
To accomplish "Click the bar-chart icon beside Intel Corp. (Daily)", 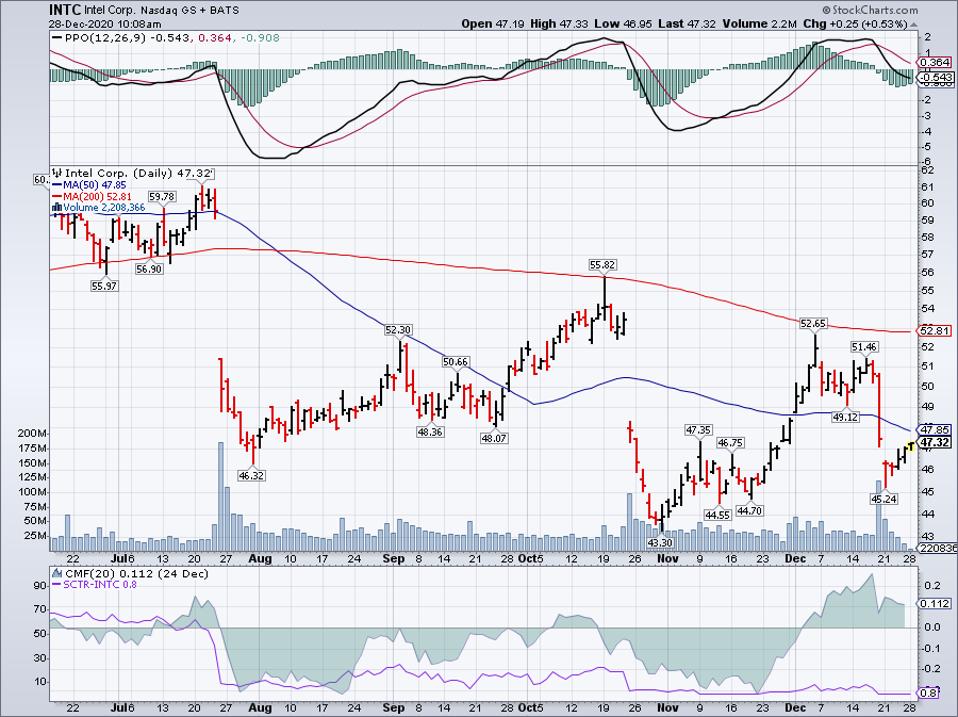I will point(59,173).
